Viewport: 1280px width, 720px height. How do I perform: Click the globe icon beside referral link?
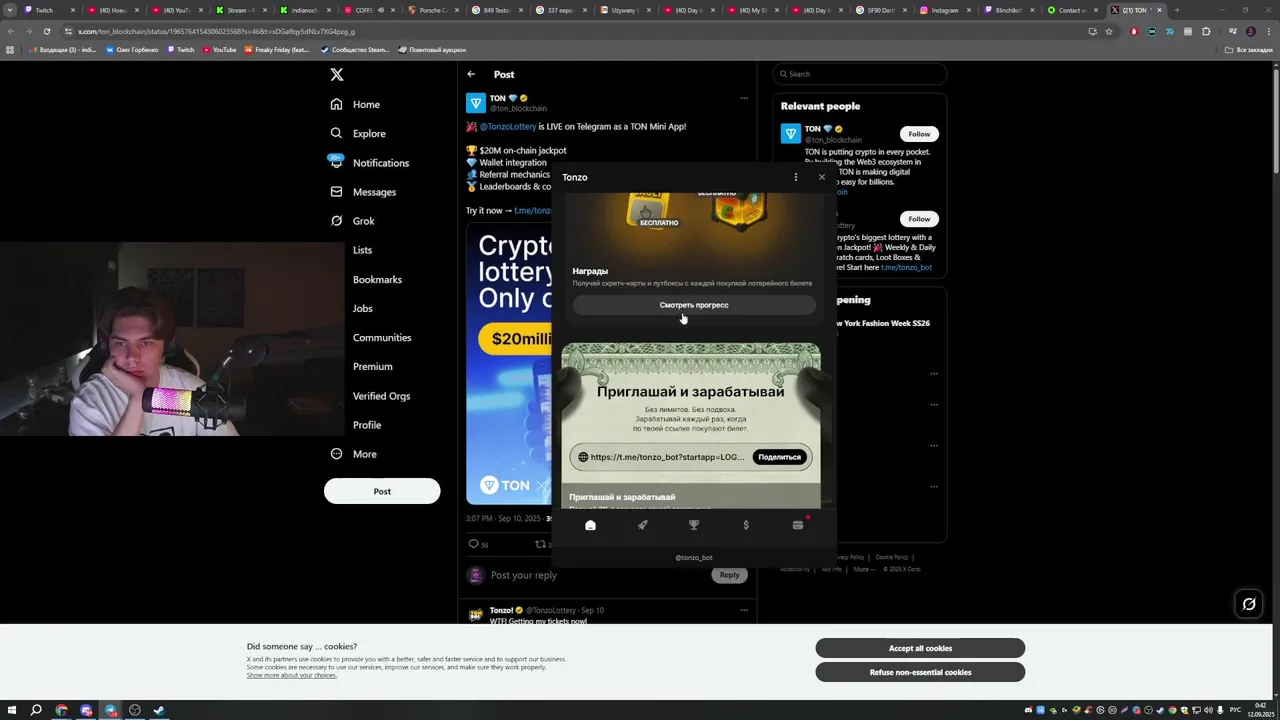[x=583, y=457]
